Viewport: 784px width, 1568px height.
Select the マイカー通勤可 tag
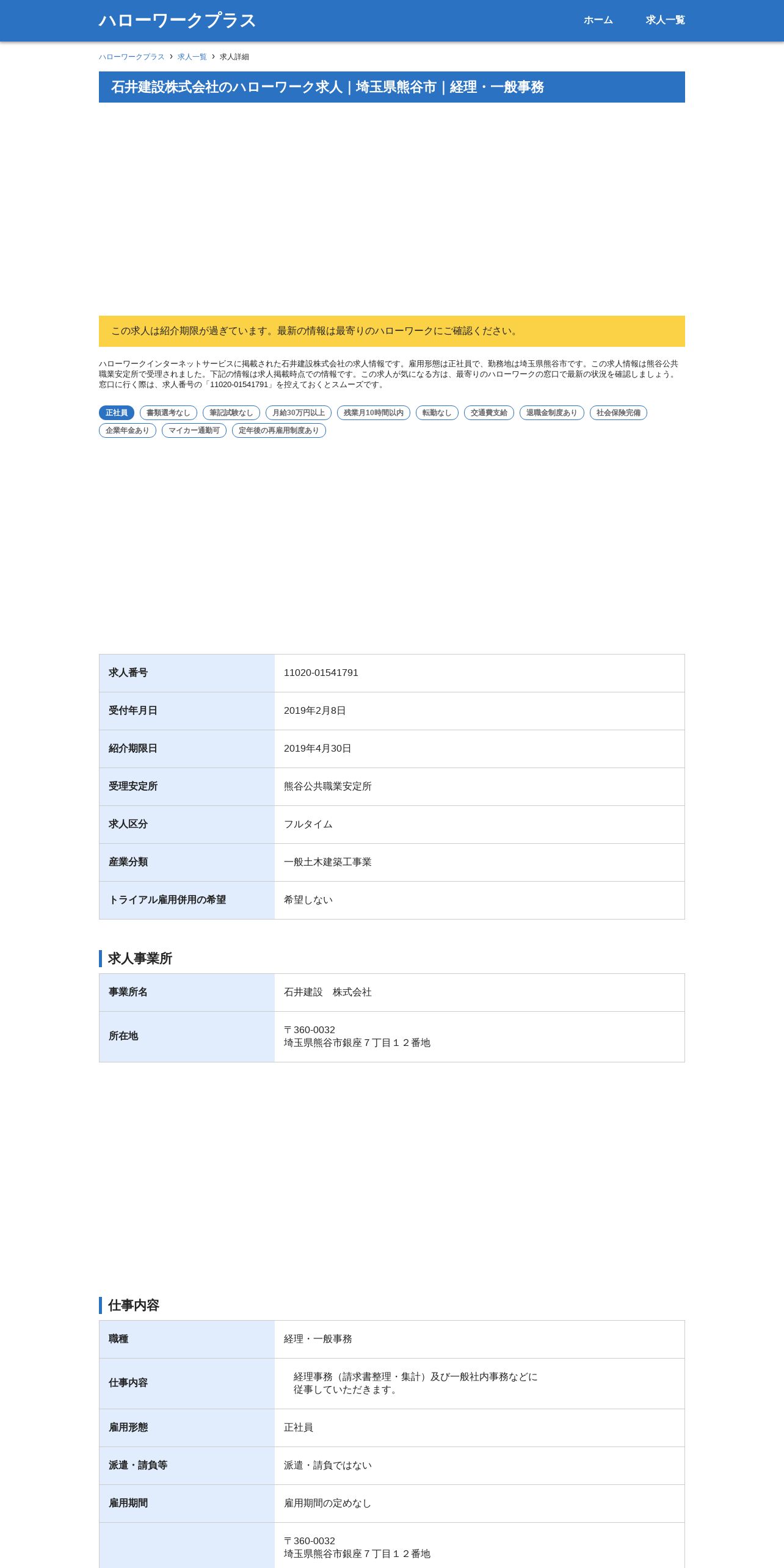[x=194, y=430]
